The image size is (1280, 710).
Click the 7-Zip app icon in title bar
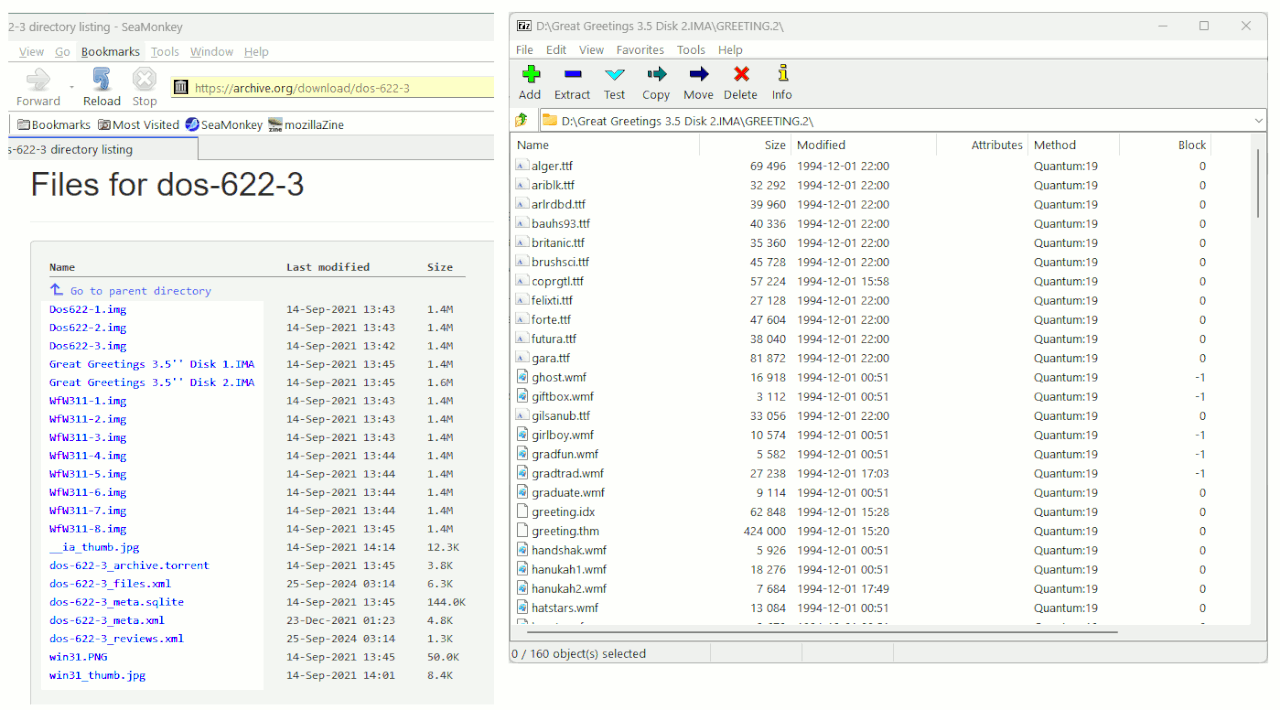522,26
